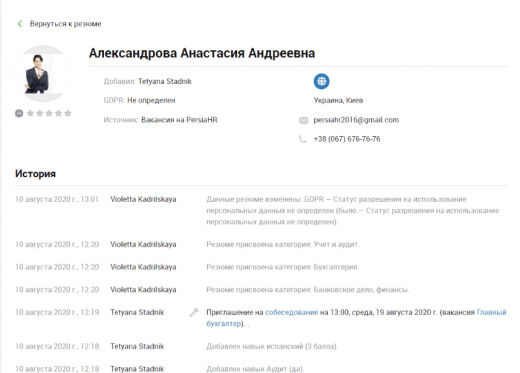Viewport: 520px width, 373px height.
Task: Click the name Александрова Анастасия Андреевна
Action: (202, 53)
